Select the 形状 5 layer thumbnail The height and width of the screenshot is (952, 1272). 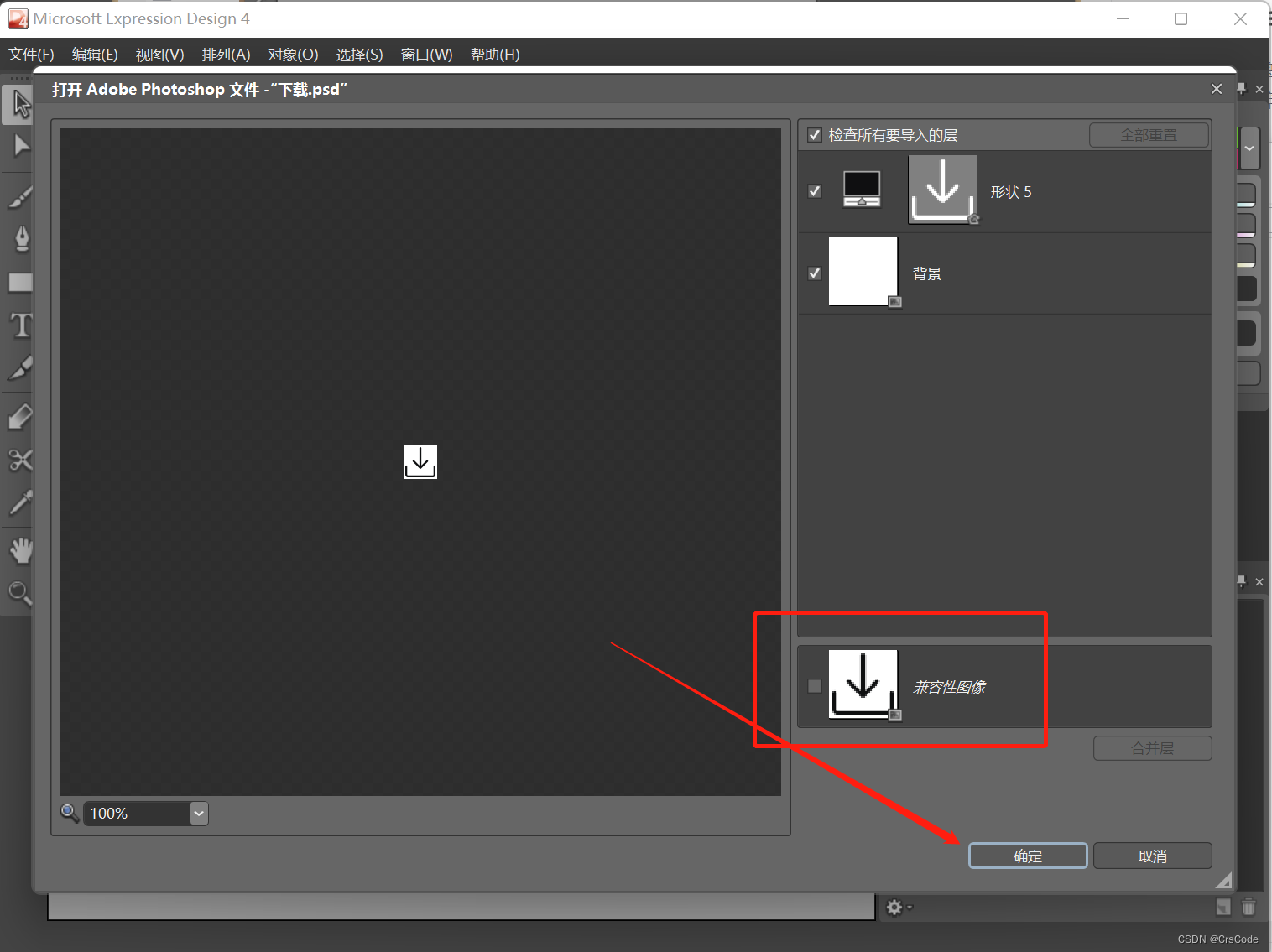(x=942, y=190)
